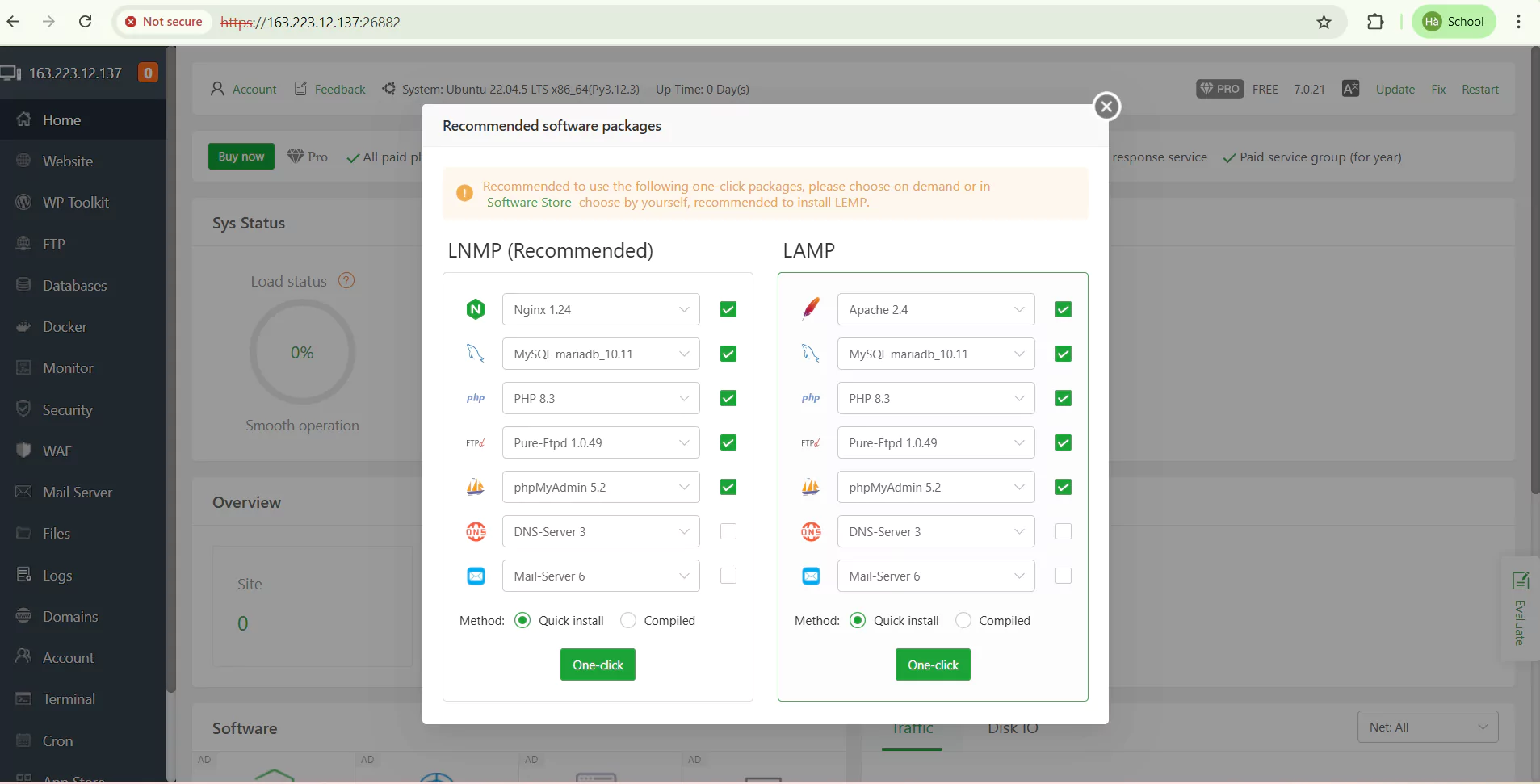1540x784 pixels.
Task: Click the Load status help question icon
Action: [x=346, y=281]
